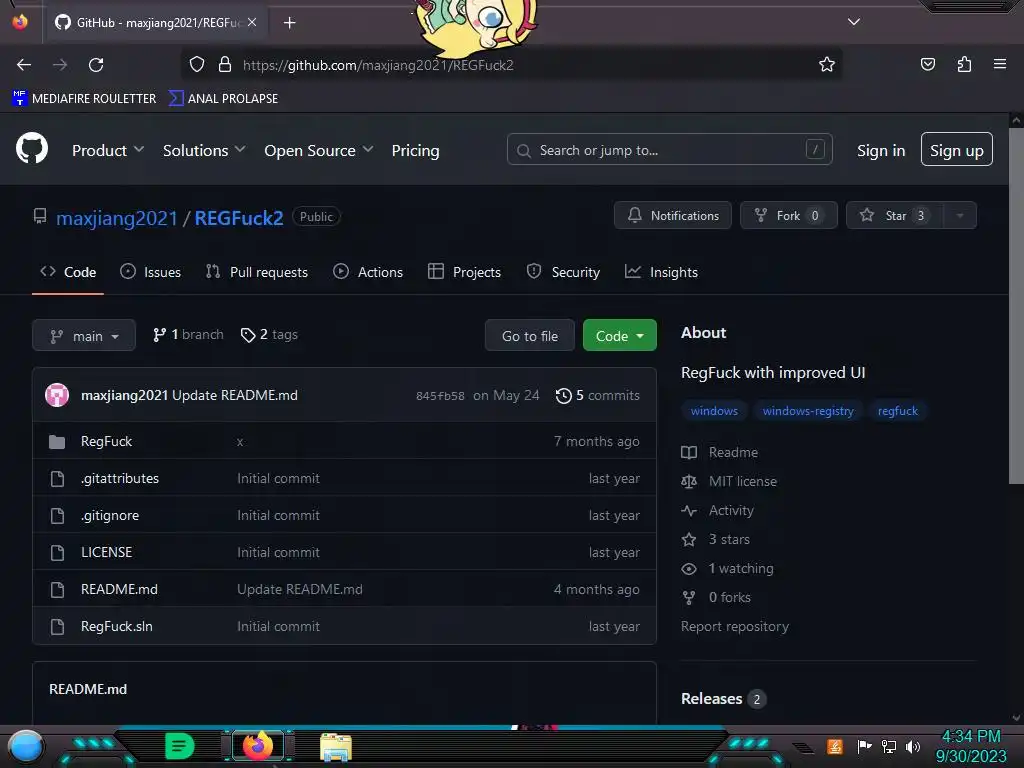The image size is (1024, 768).
Task: Expand the green Code dropdown button
Action: [x=620, y=335]
